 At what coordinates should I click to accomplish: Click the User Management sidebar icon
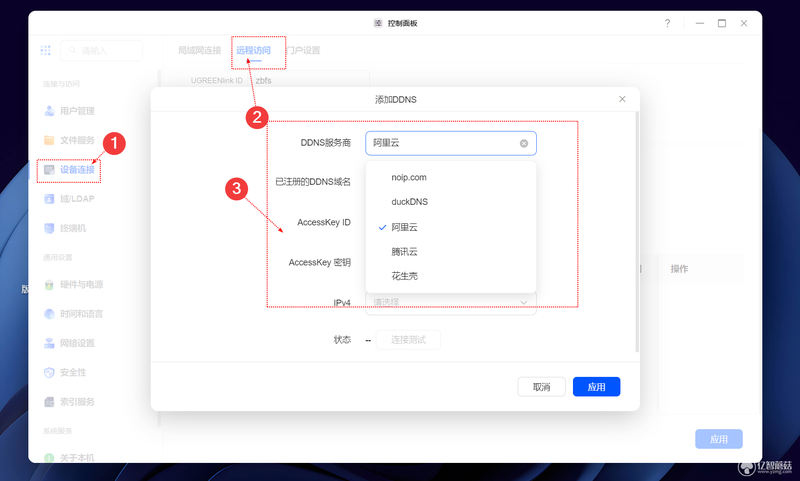click(x=49, y=111)
